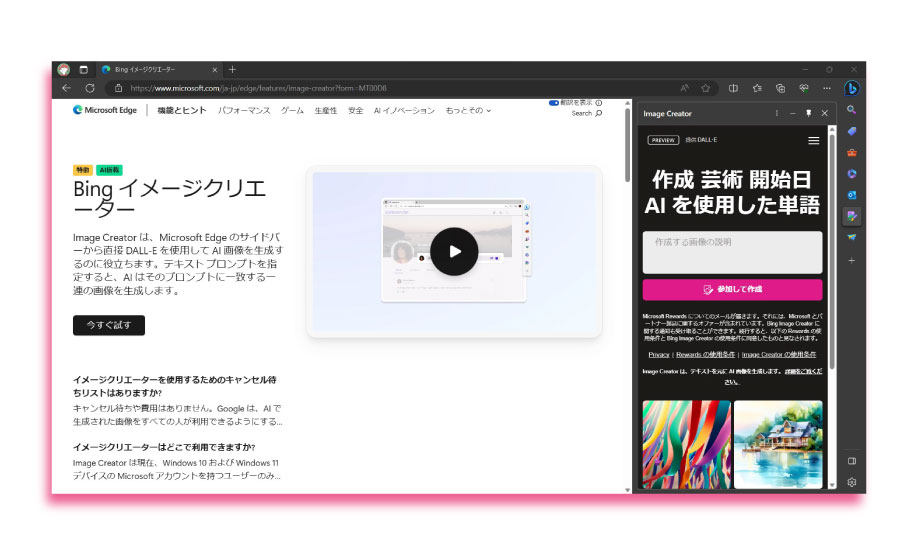The width and height of the screenshot is (906, 555).
Task: Open the Edge profile avatar
Action: [64, 70]
